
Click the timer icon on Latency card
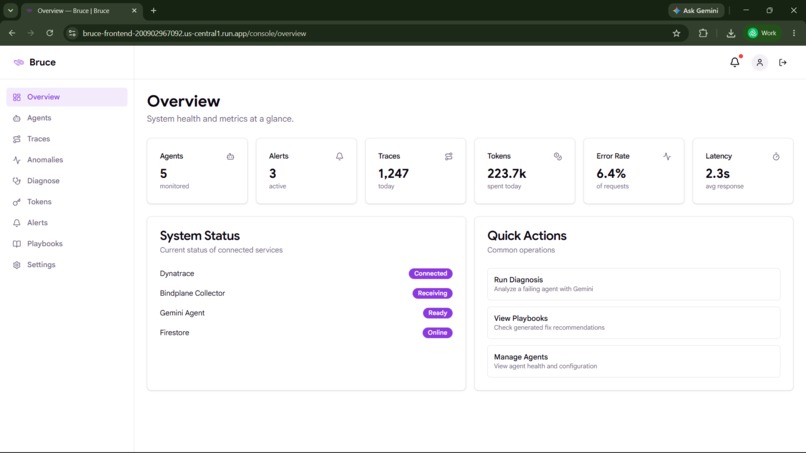776,156
